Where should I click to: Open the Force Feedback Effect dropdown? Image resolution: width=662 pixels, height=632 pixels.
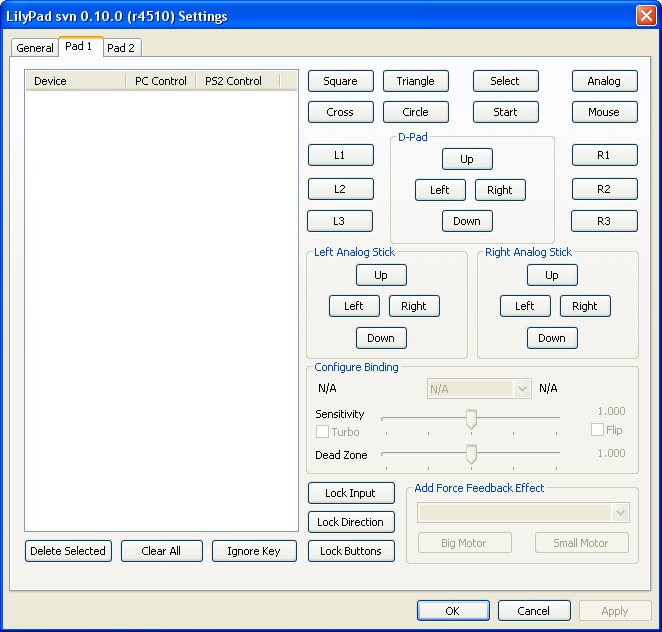(523, 513)
